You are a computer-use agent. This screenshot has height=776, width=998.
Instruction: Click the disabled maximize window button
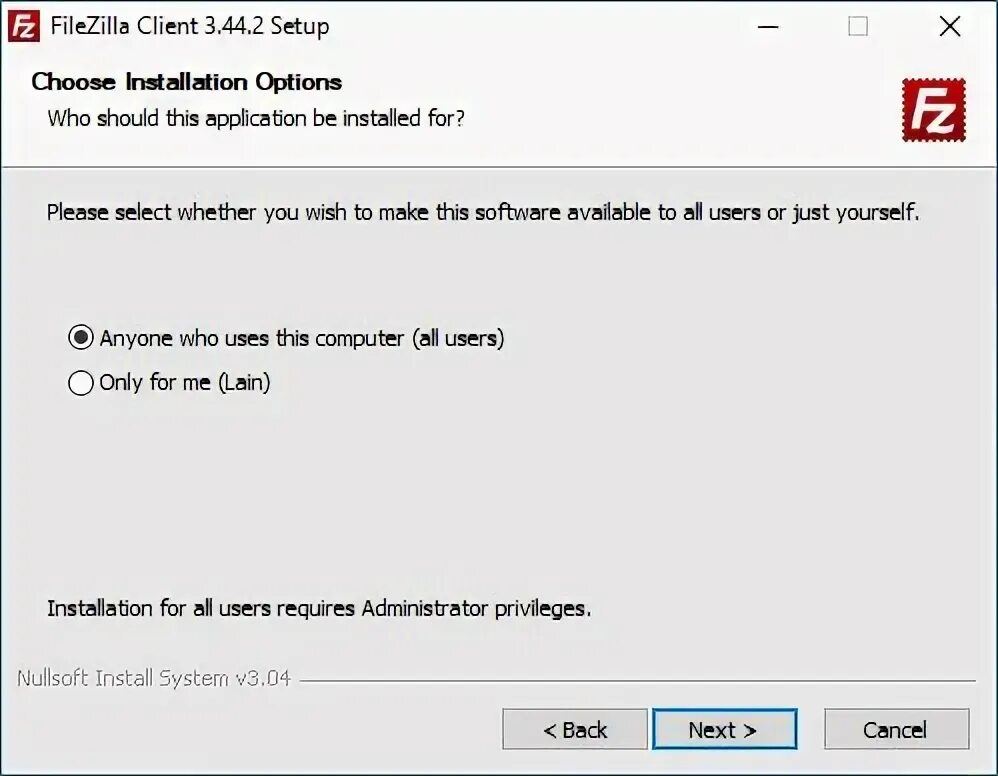click(x=858, y=27)
